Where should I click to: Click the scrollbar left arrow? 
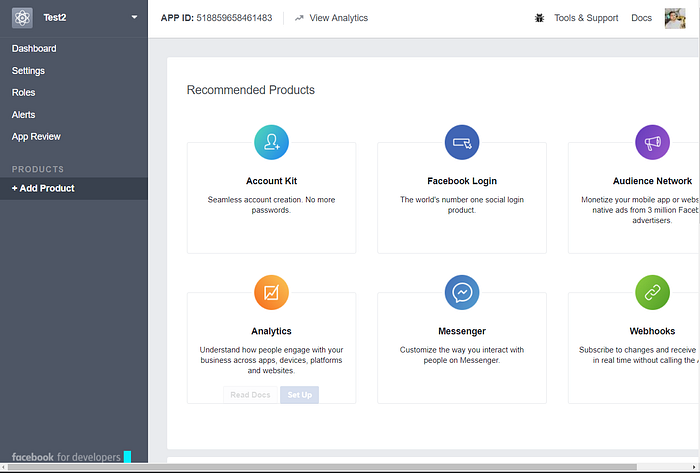pos(4,467)
